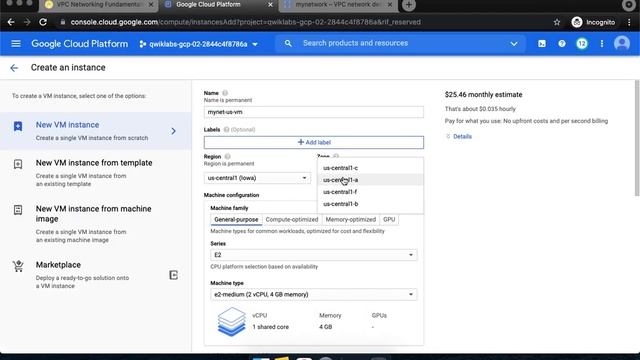Open the help question mark menu
Viewport: 640px width, 360px height.
pos(562,44)
